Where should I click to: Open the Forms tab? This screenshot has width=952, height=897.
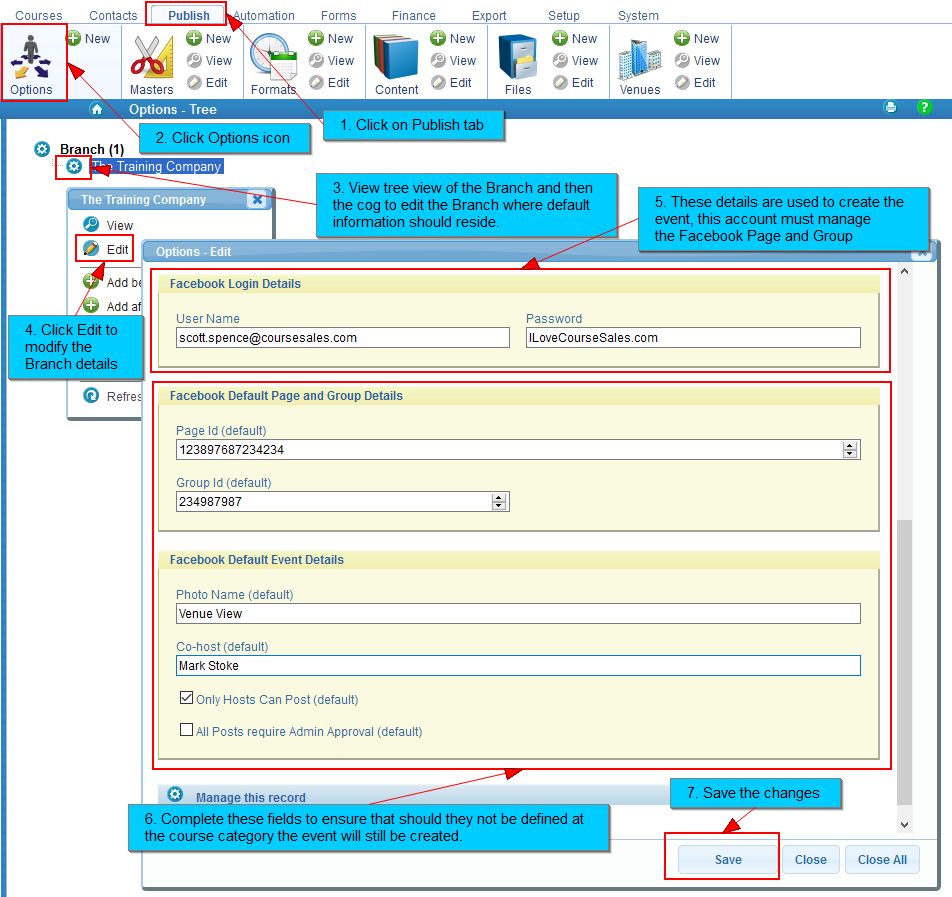coord(338,15)
